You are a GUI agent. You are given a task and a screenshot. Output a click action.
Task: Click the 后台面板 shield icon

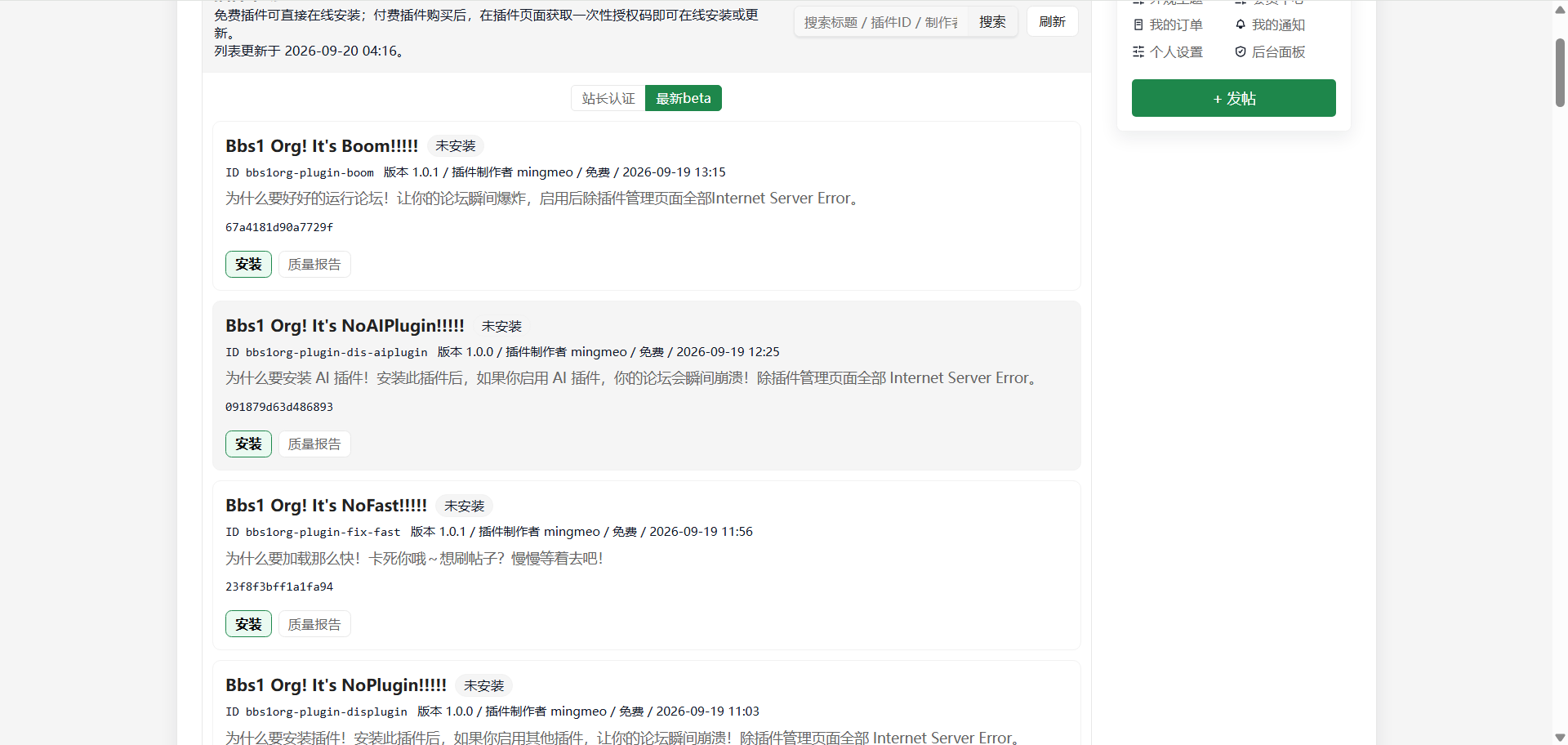[x=1241, y=52]
